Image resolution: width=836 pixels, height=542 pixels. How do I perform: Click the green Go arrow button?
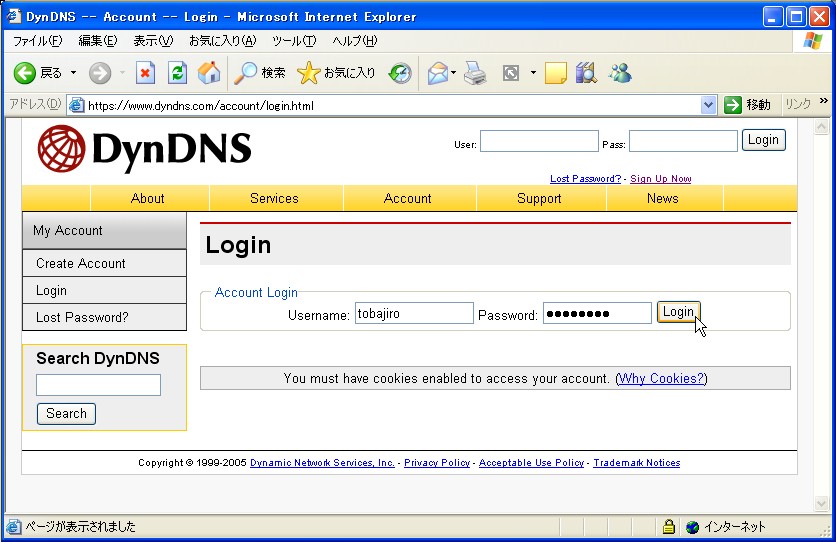pos(733,105)
